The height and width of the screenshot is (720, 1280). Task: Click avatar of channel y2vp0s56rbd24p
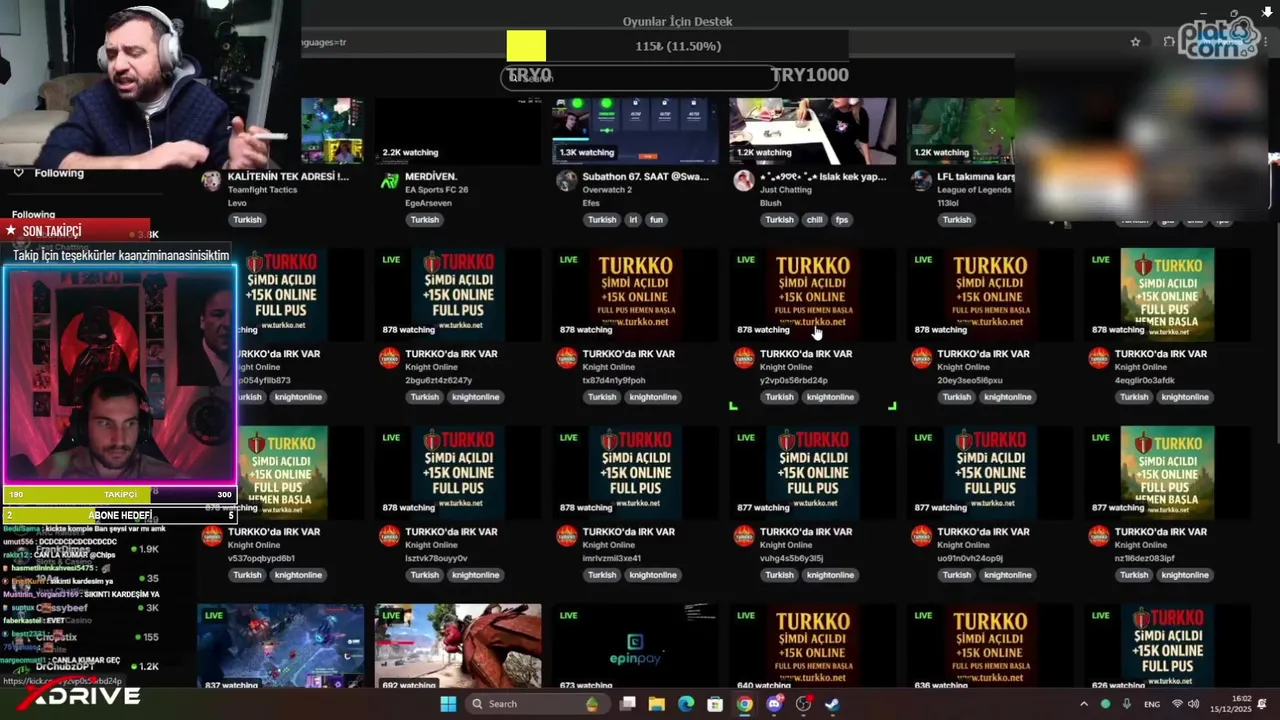click(x=744, y=358)
